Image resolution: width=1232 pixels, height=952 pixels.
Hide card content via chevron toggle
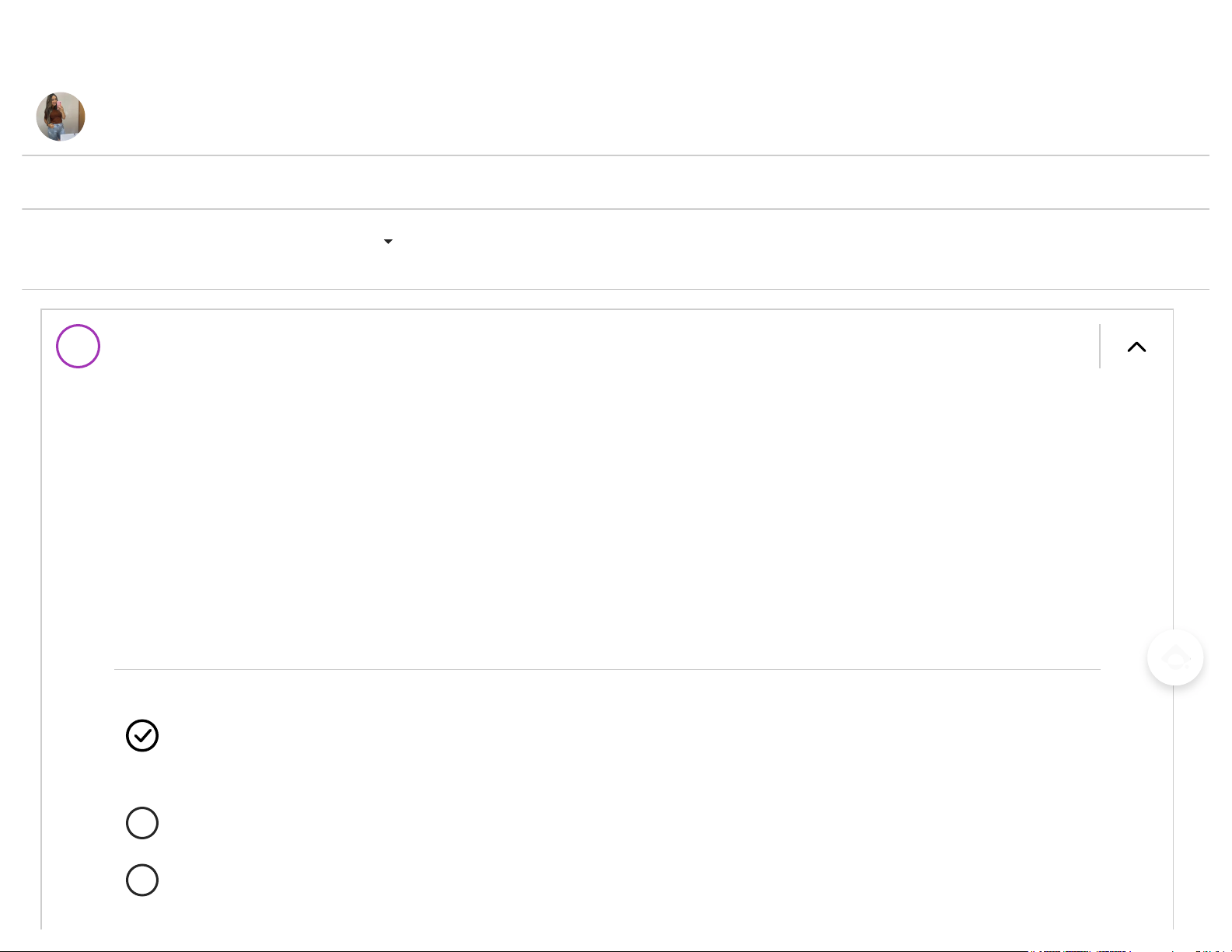tap(1136, 347)
